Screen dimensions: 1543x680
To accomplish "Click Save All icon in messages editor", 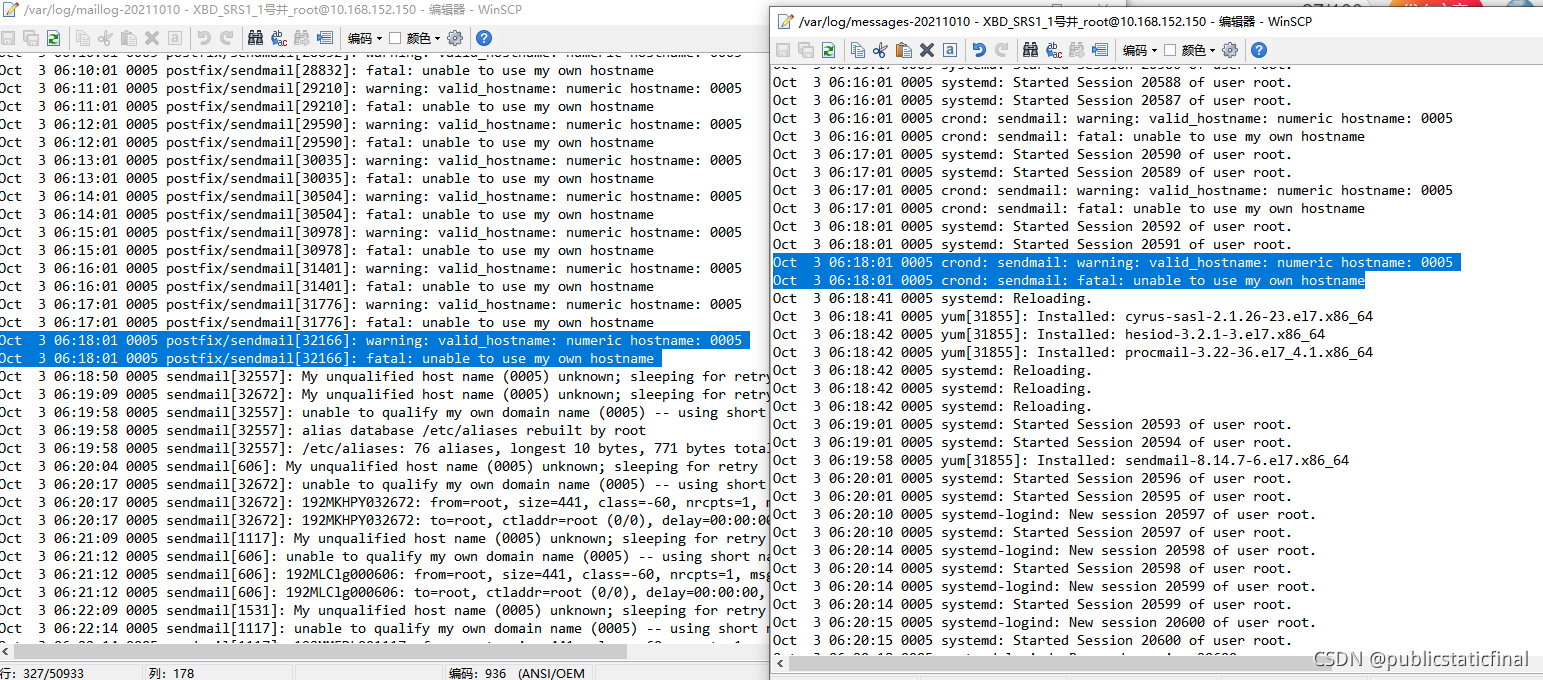I will (x=806, y=50).
